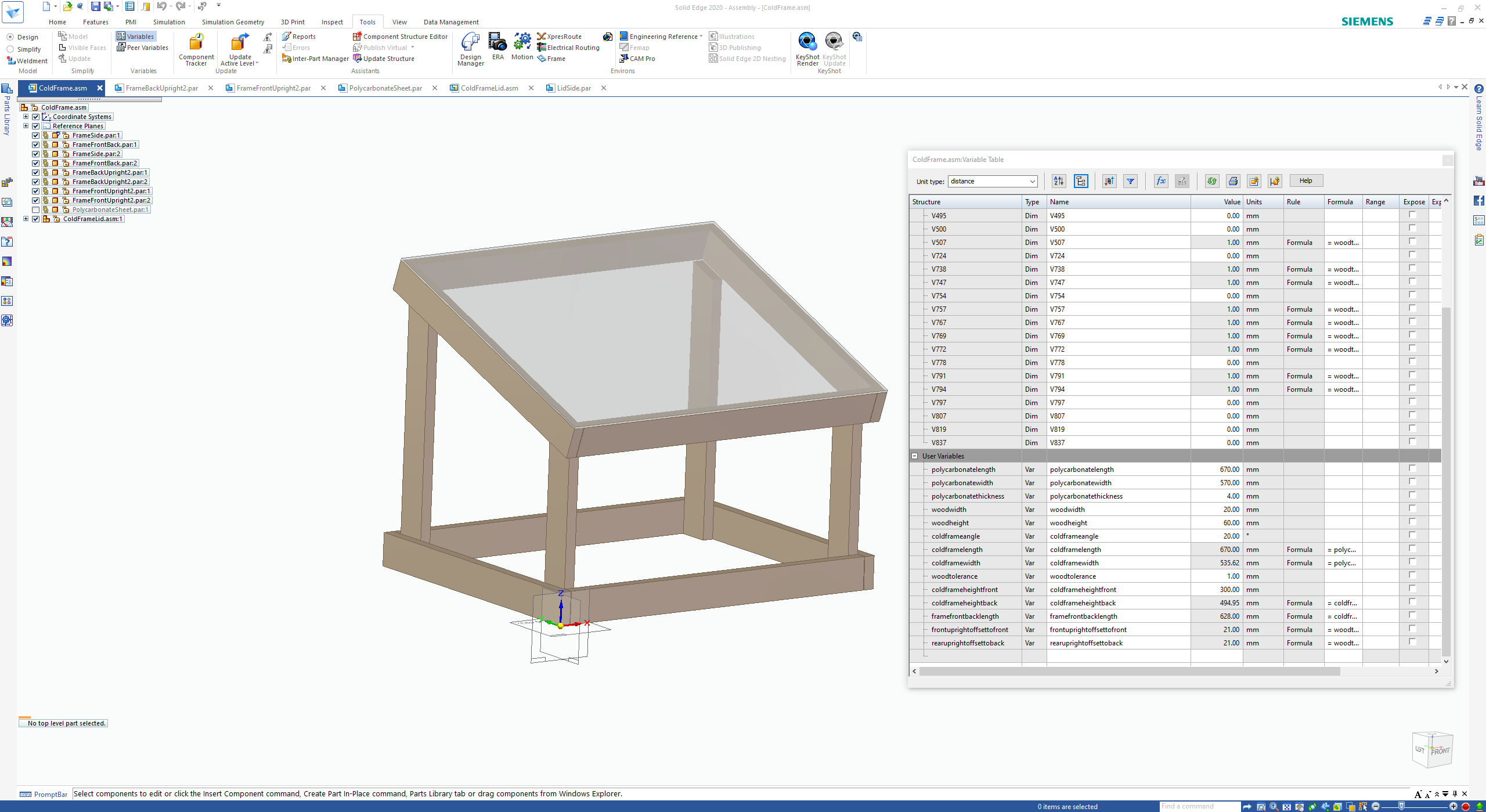The height and width of the screenshot is (812, 1486).
Task: Click the alphabetical sort icon in Variable Table
Action: point(1058,181)
